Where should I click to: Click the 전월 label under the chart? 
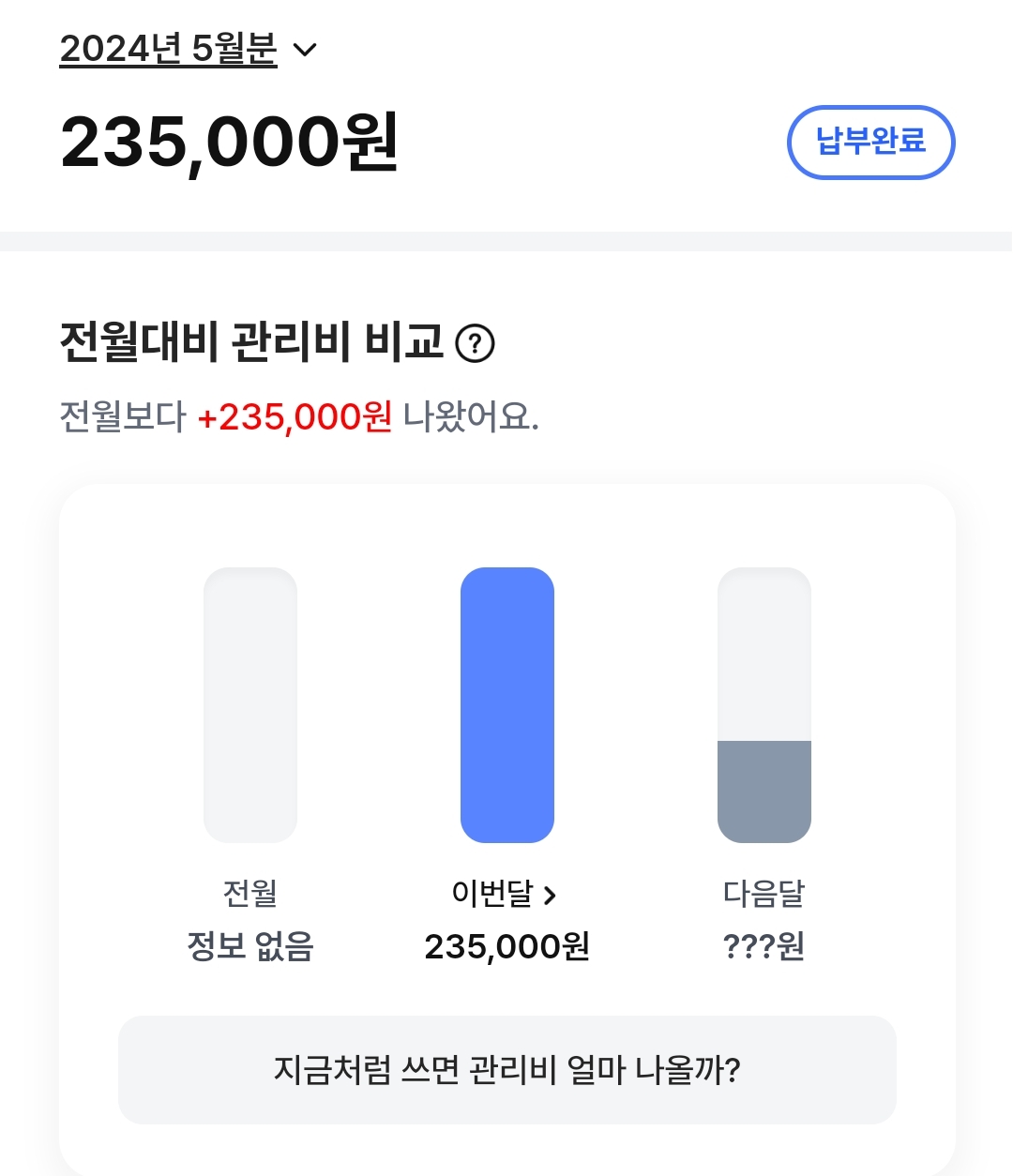point(250,893)
